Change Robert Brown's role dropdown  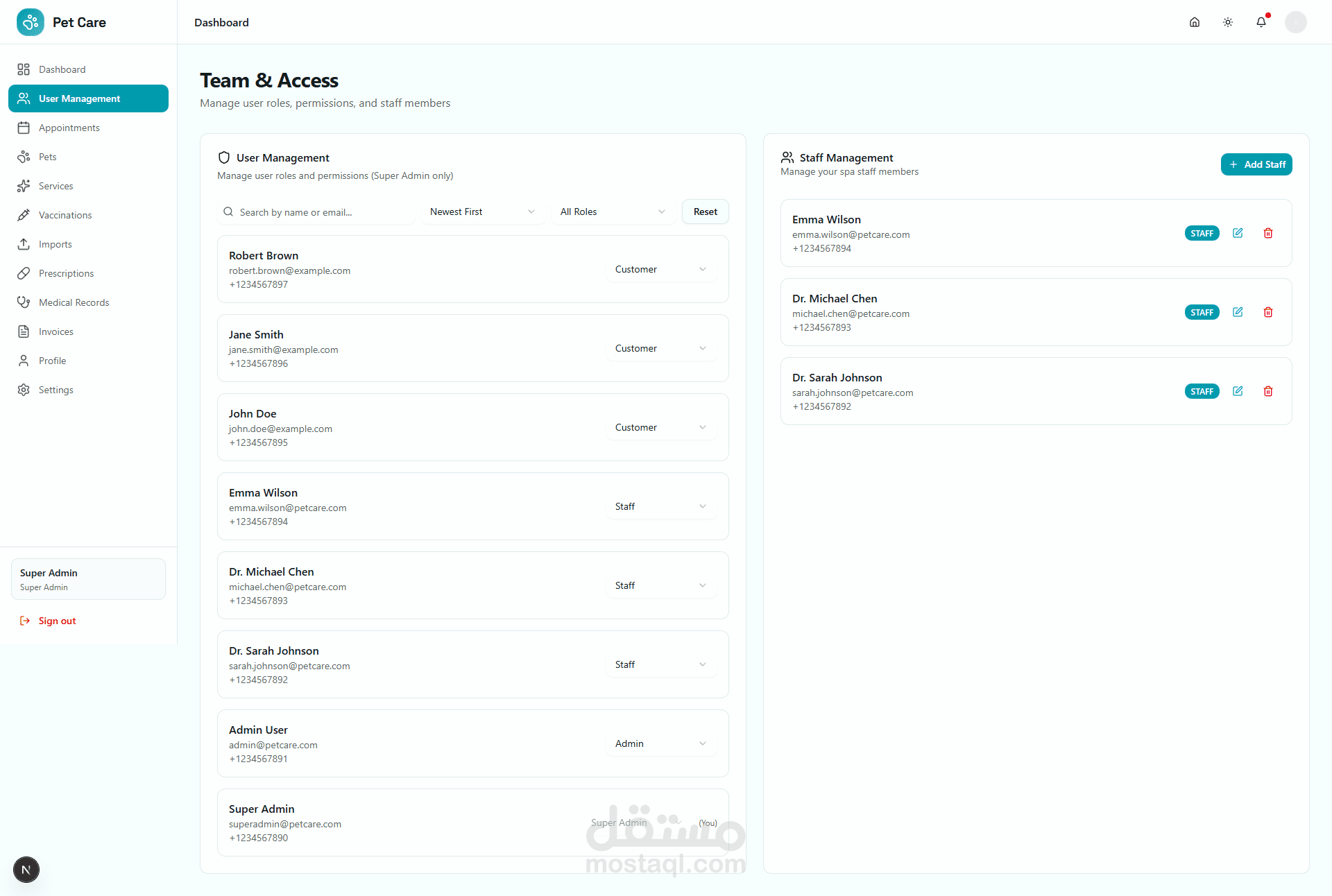coord(660,269)
